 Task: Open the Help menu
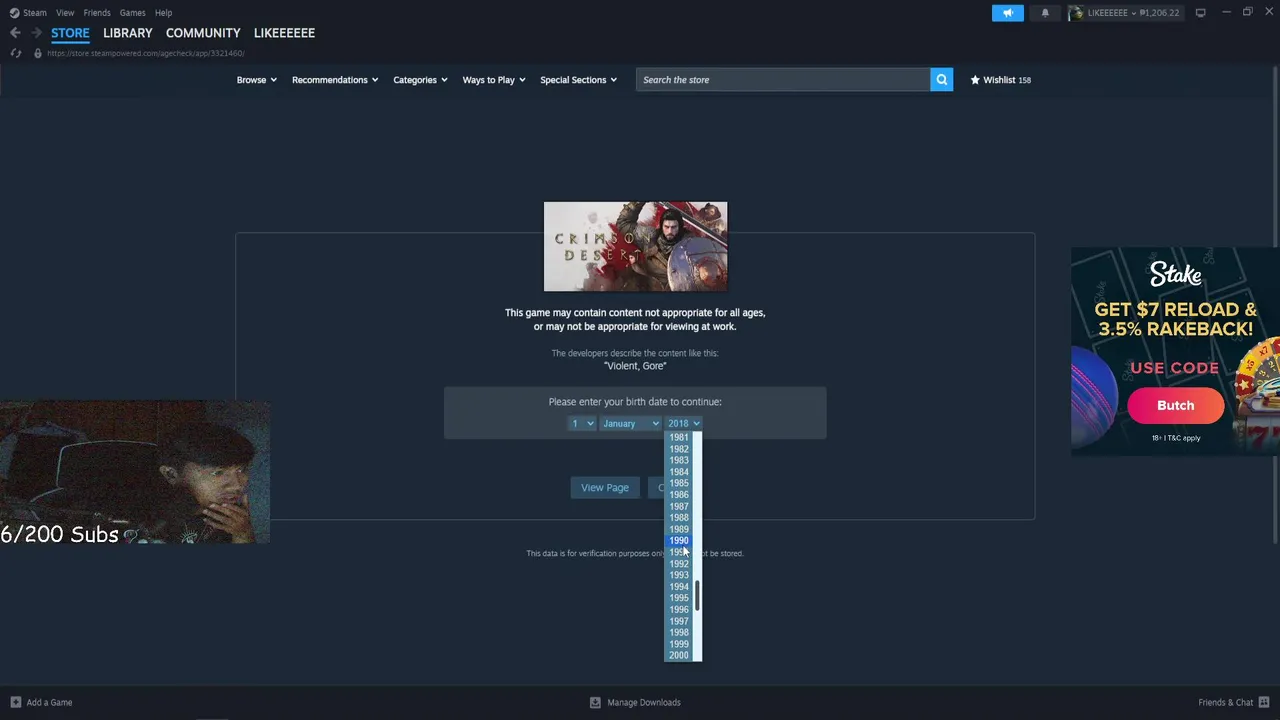pyautogui.click(x=163, y=13)
